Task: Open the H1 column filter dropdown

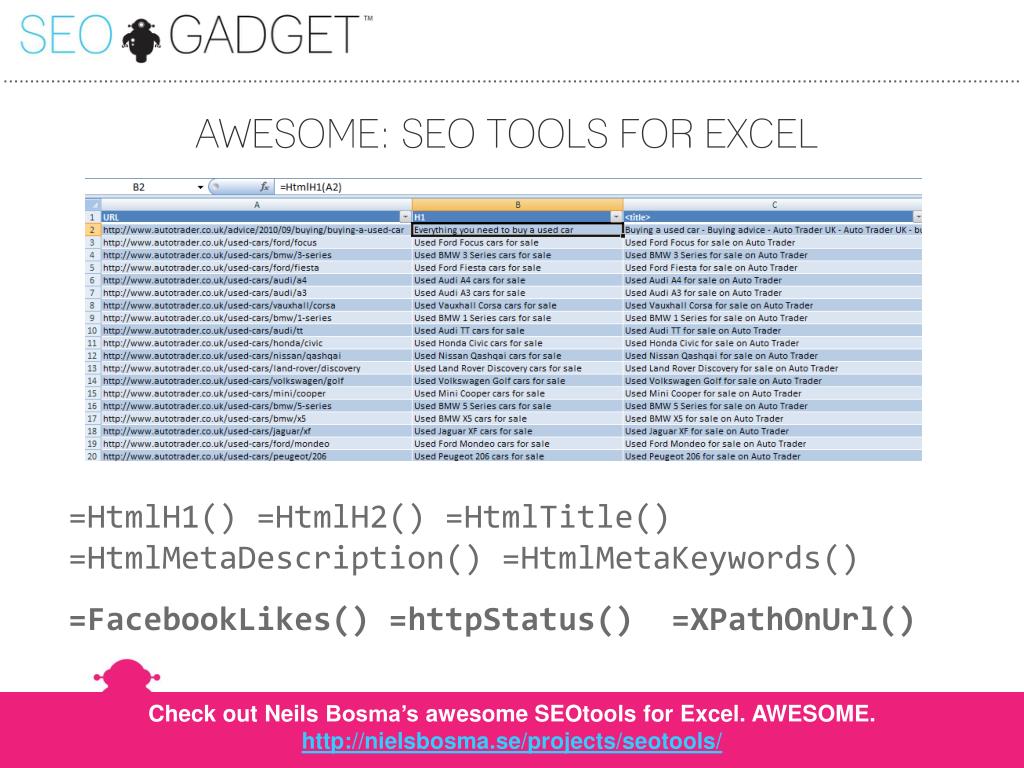Action: tap(616, 217)
